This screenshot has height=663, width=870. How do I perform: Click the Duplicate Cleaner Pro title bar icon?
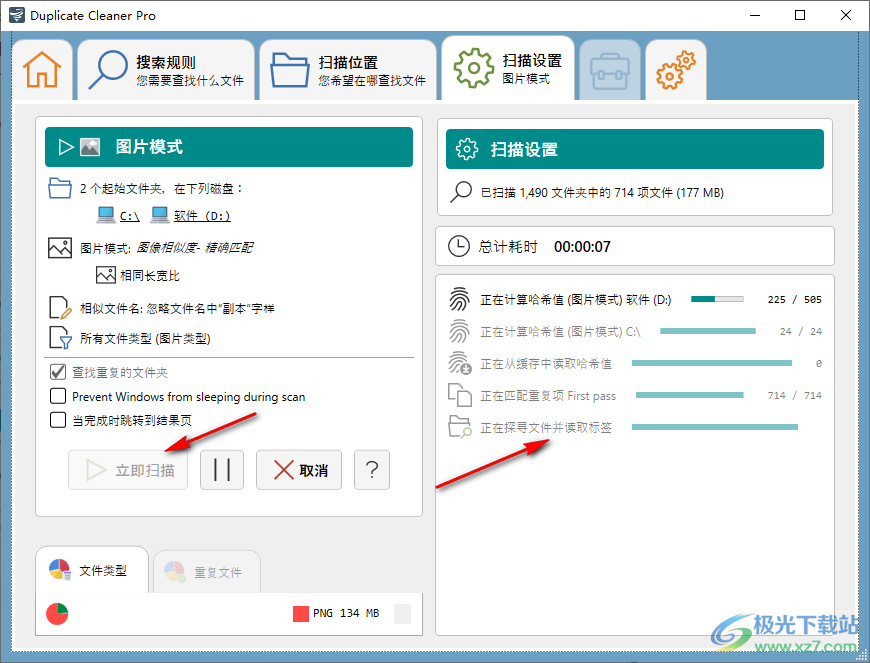point(17,15)
